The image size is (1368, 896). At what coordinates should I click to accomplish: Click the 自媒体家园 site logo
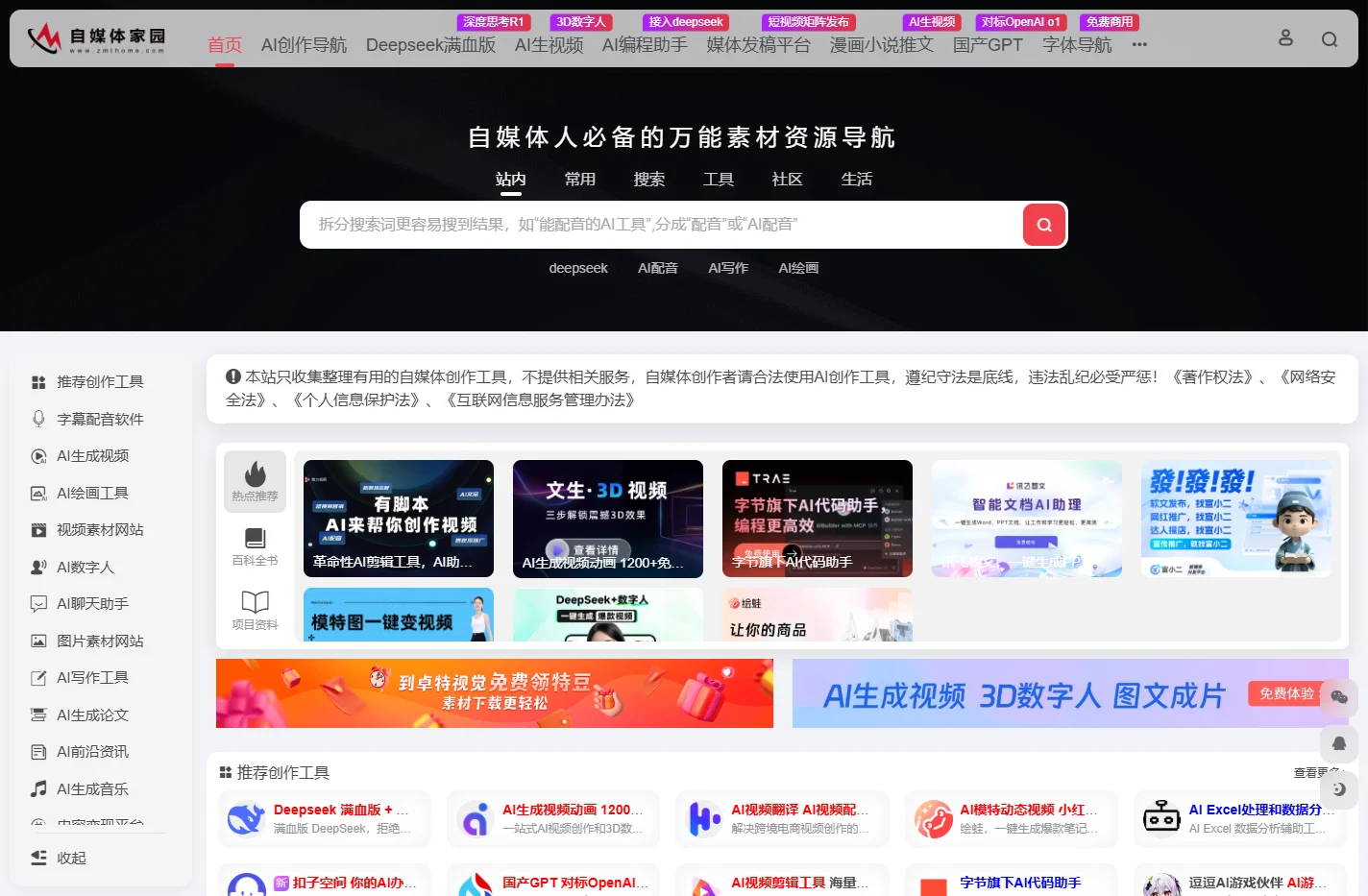(96, 38)
